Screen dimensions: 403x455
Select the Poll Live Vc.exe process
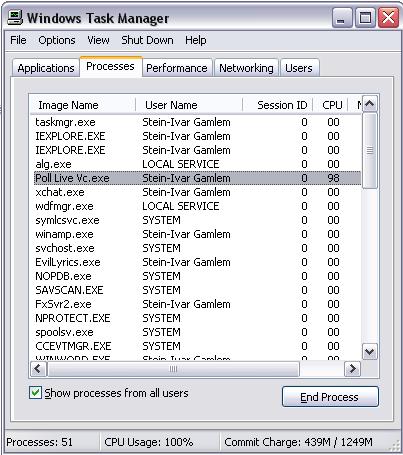pos(197,178)
